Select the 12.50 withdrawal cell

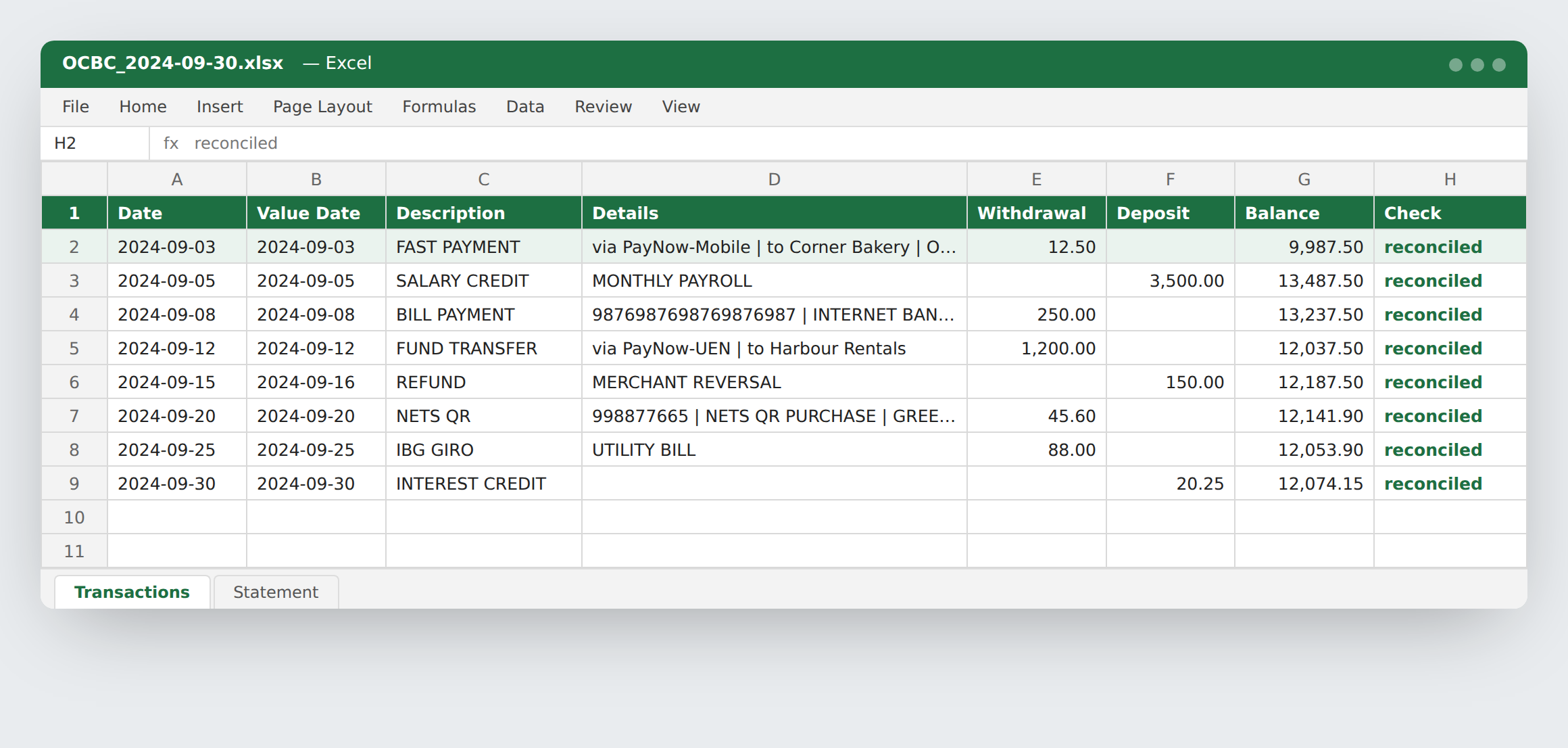(x=1037, y=247)
